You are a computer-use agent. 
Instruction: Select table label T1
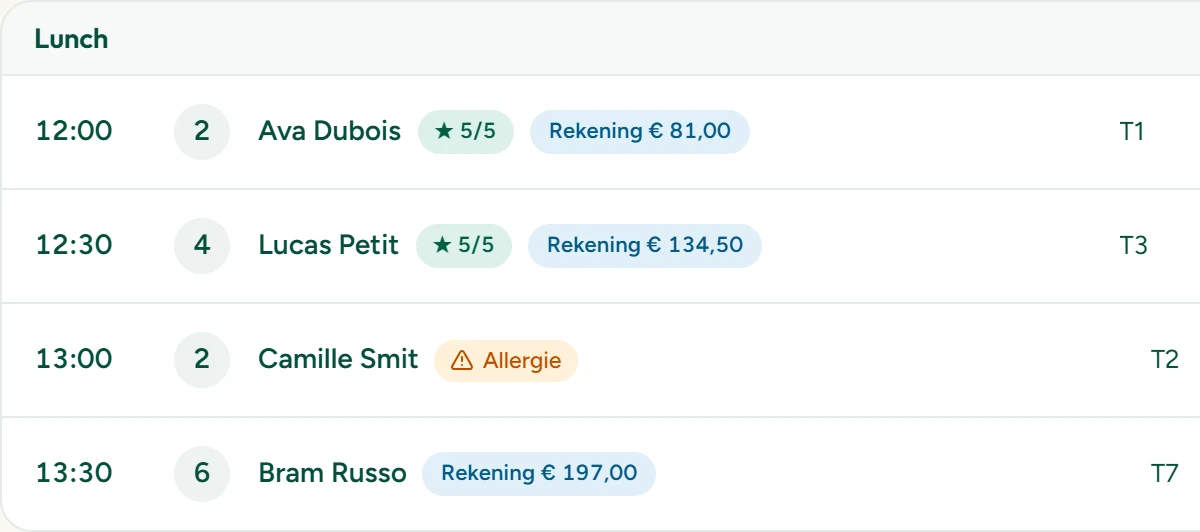[x=1132, y=132]
